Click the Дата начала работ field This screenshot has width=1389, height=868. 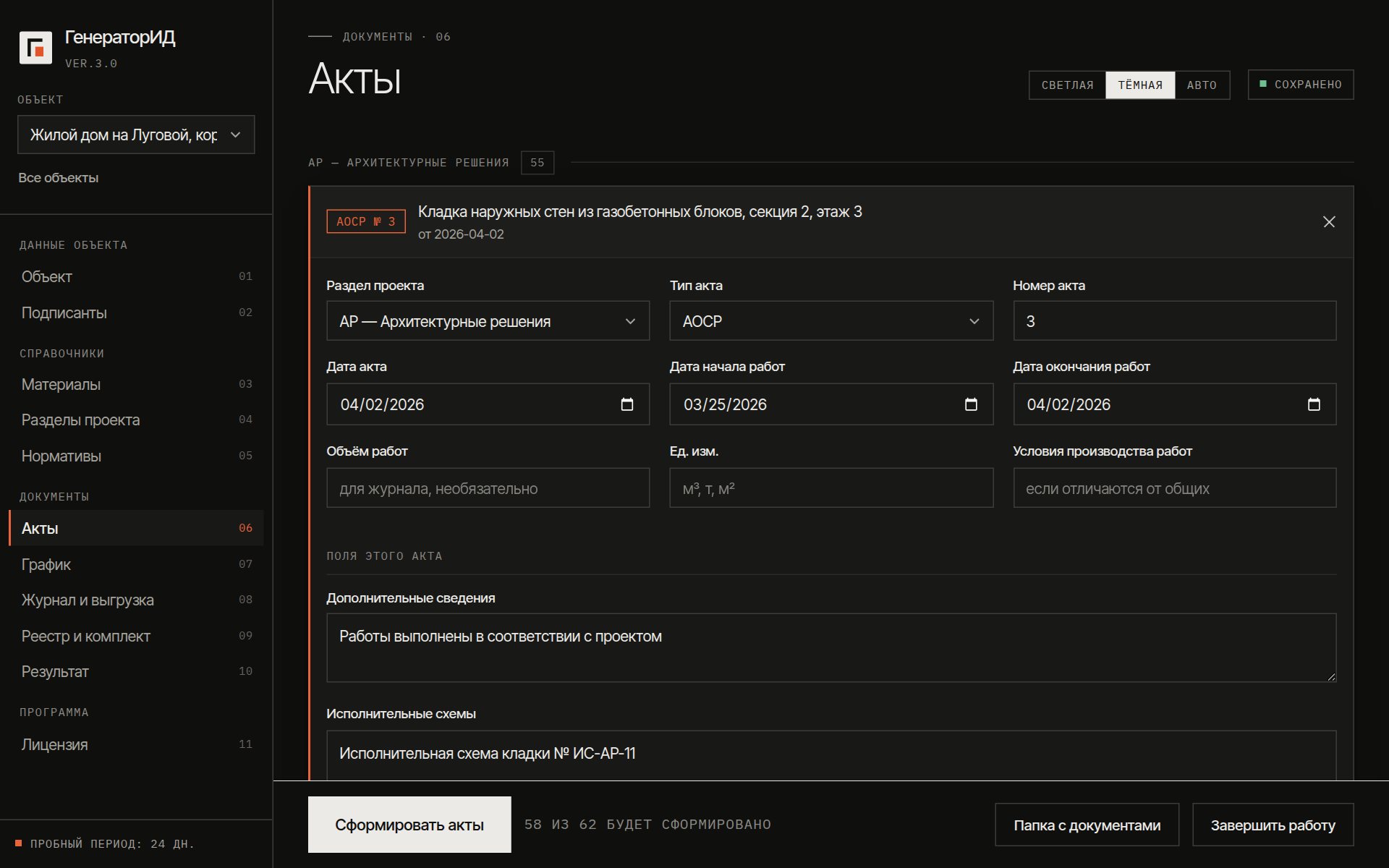click(x=831, y=404)
